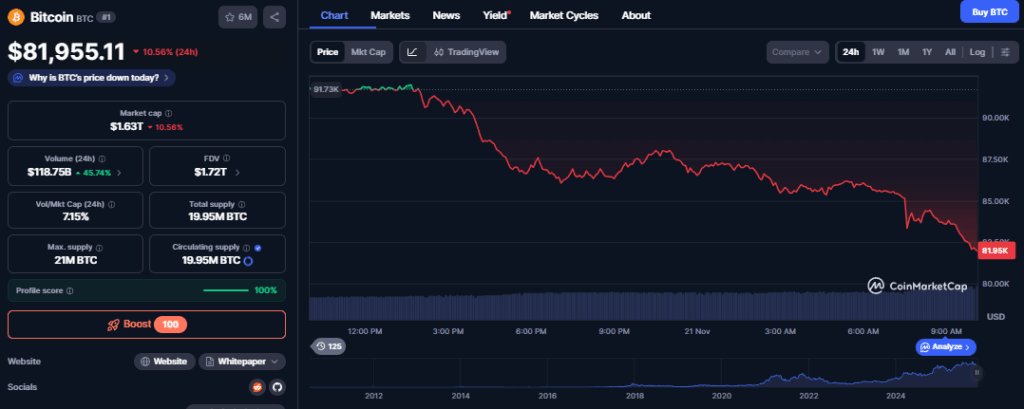Add Bitcoin to watchlist via star button

point(238,17)
